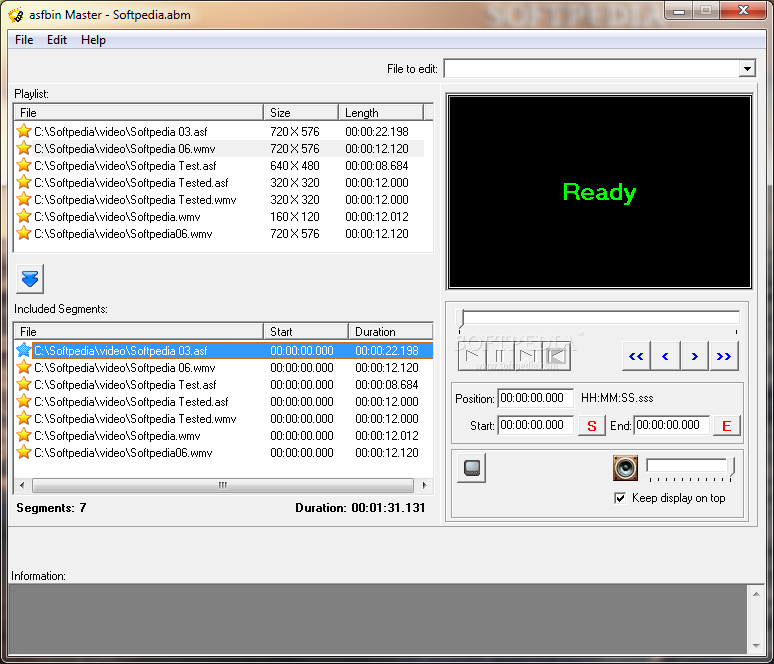Click star icon of Softpedia Test.asf in Playlist

24,165
